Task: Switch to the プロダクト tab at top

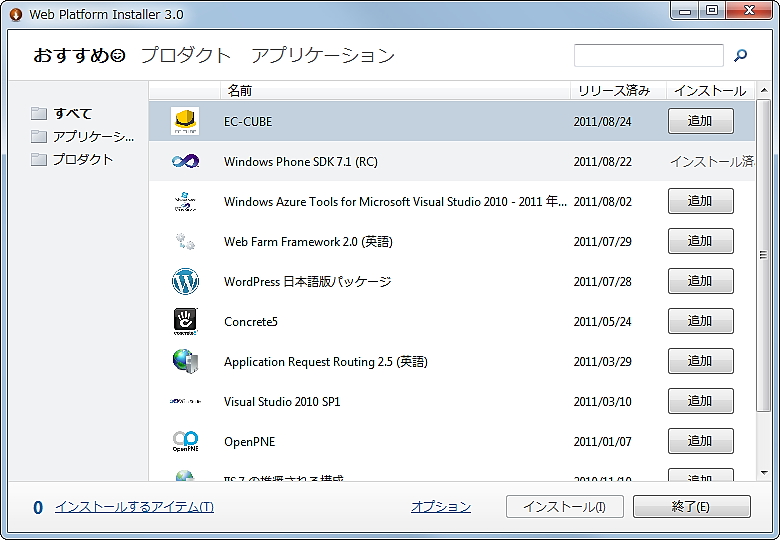Action: (x=186, y=55)
